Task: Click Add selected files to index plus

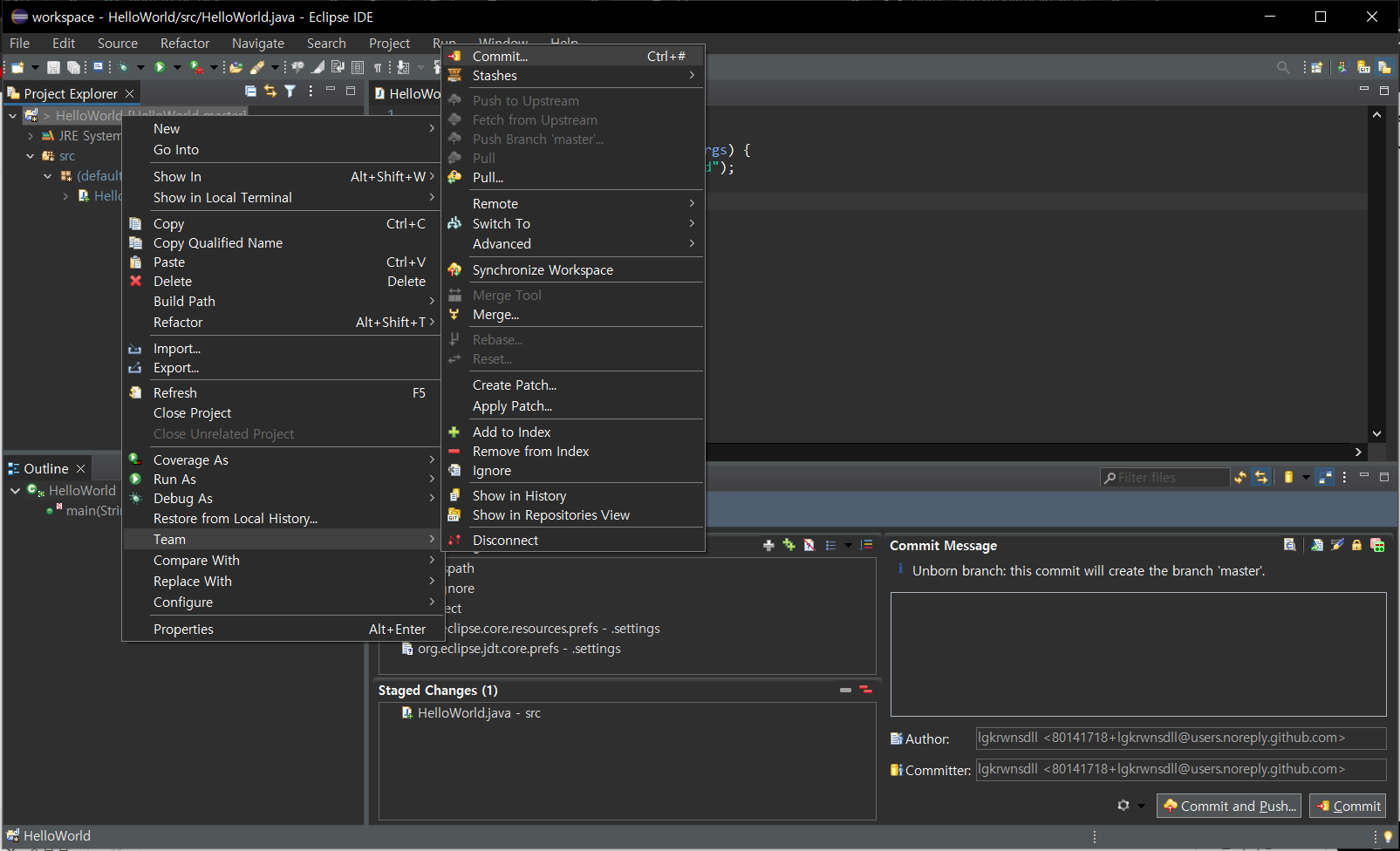Action: tap(768, 545)
